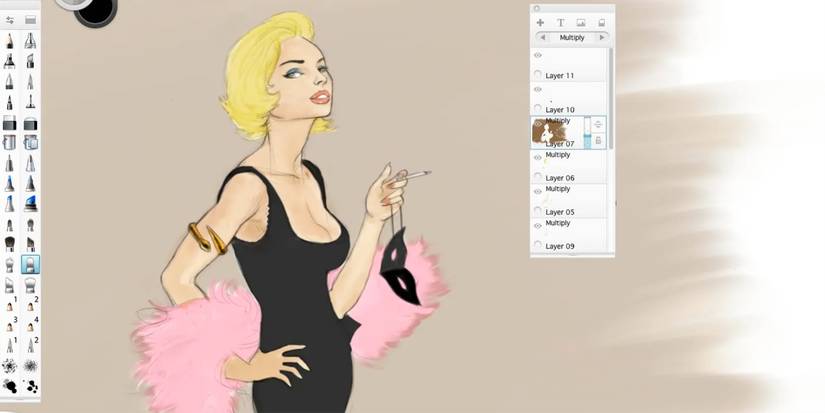The height and width of the screenshot is (413, 825).
Task: Click the Multiply label on Layer 05
Action: point(558,189)
